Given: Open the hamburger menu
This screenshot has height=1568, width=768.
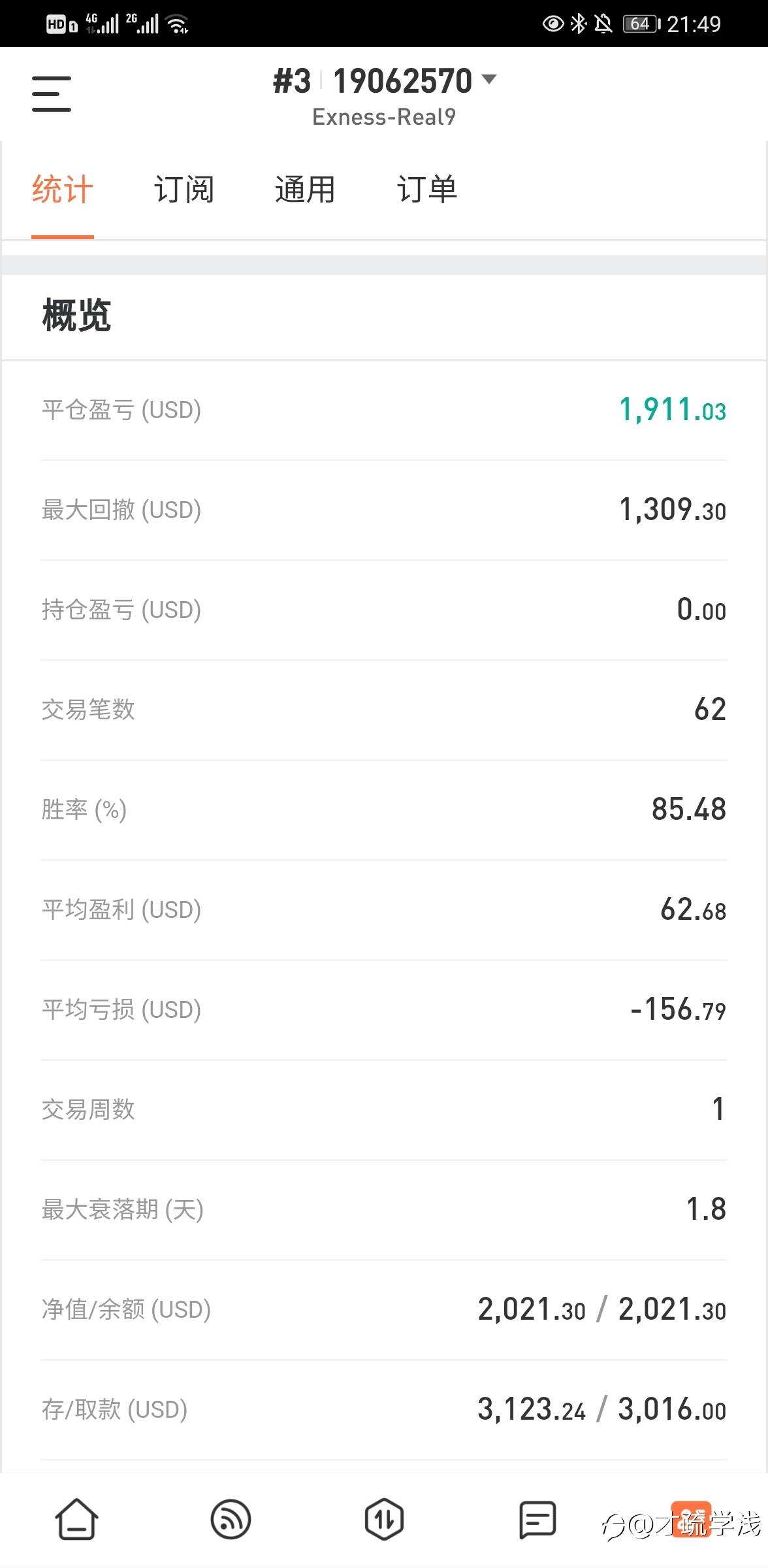Looking at the screenshot, I should tap(52, 93).
